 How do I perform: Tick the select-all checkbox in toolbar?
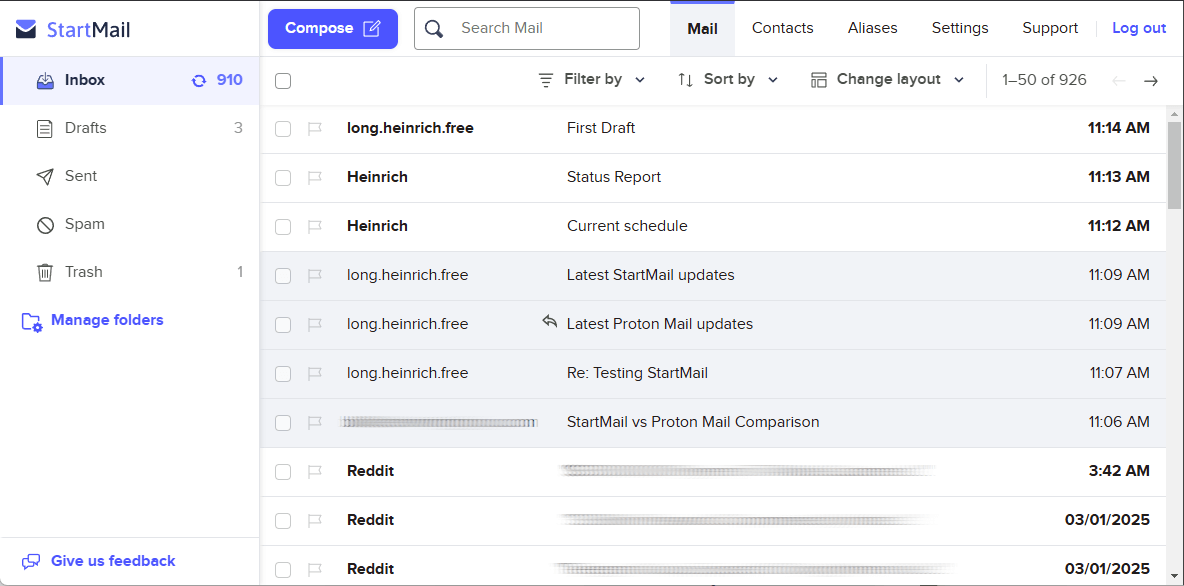tap(283, 81)
